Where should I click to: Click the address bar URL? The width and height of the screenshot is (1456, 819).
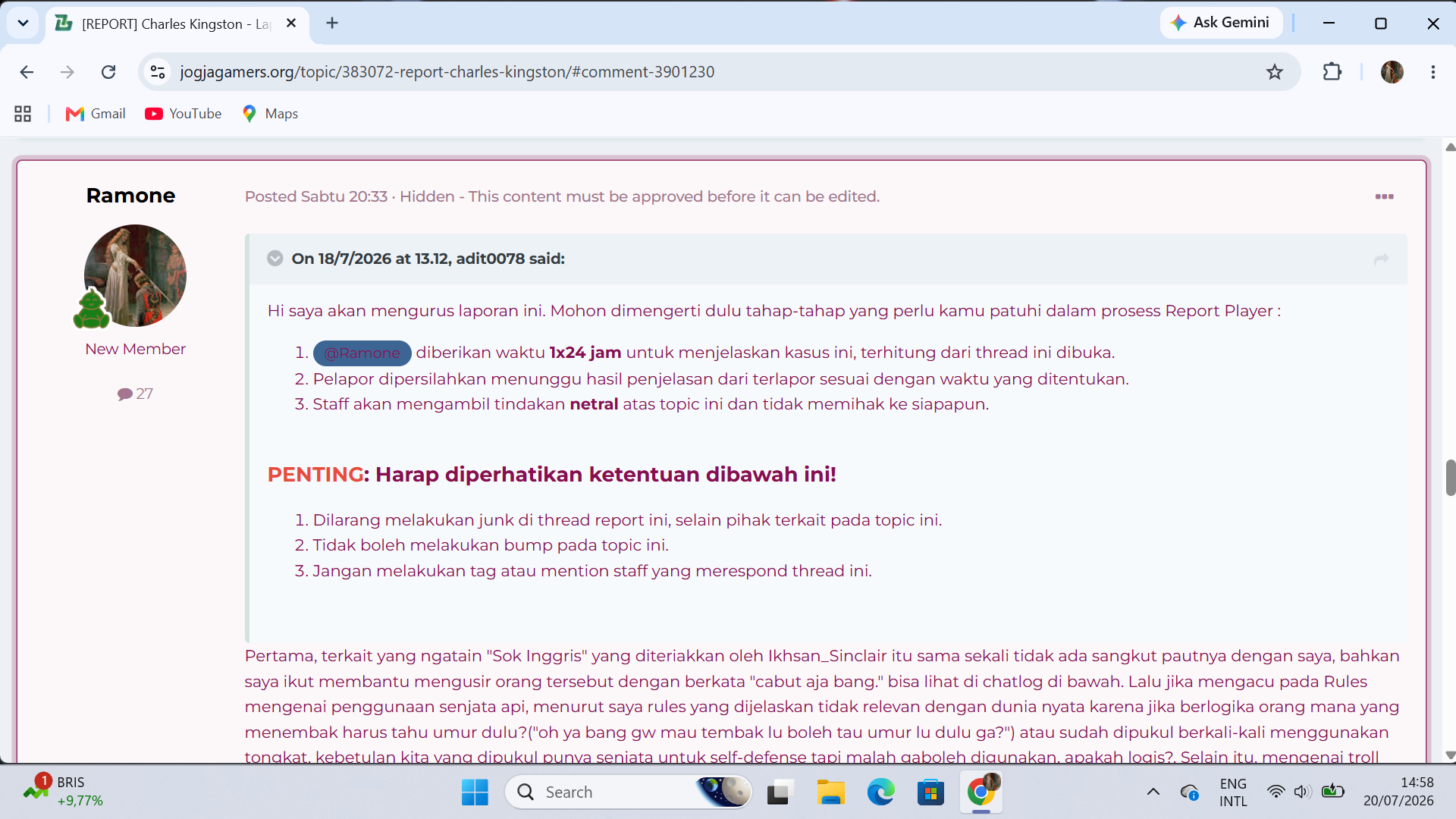point(447,72)
